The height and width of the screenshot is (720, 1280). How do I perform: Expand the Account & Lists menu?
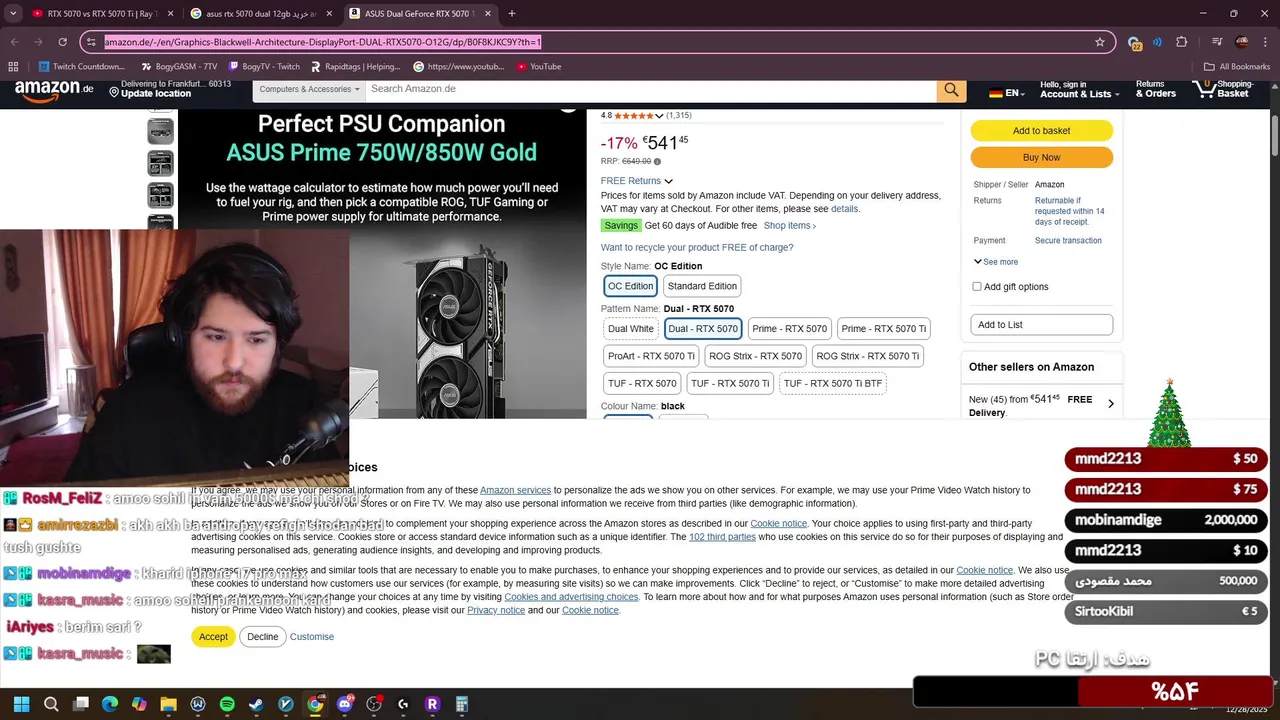[1079, 89]
